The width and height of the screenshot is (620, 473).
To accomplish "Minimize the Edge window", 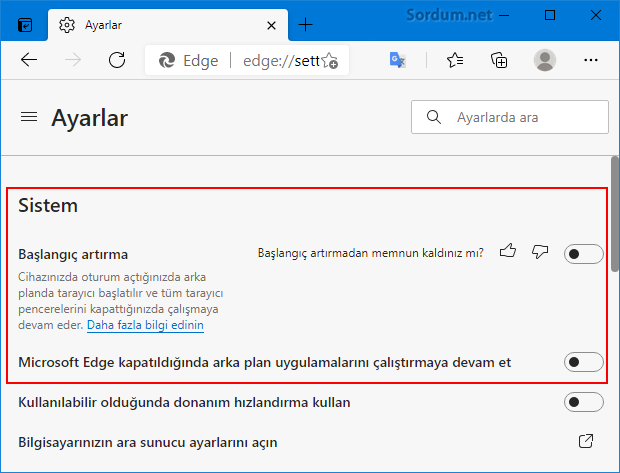I will point(504,15).
